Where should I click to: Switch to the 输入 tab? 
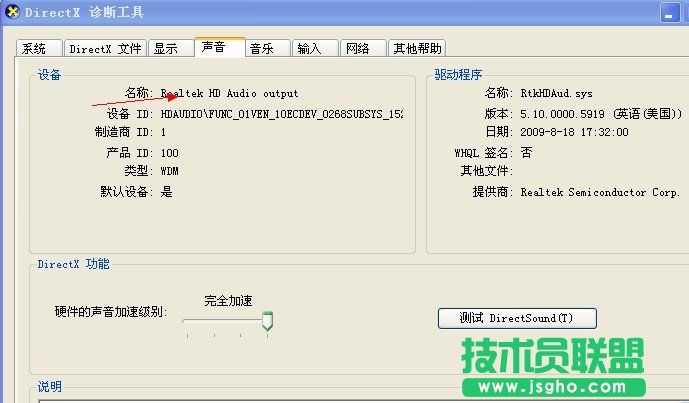click(x=315, y=48)
